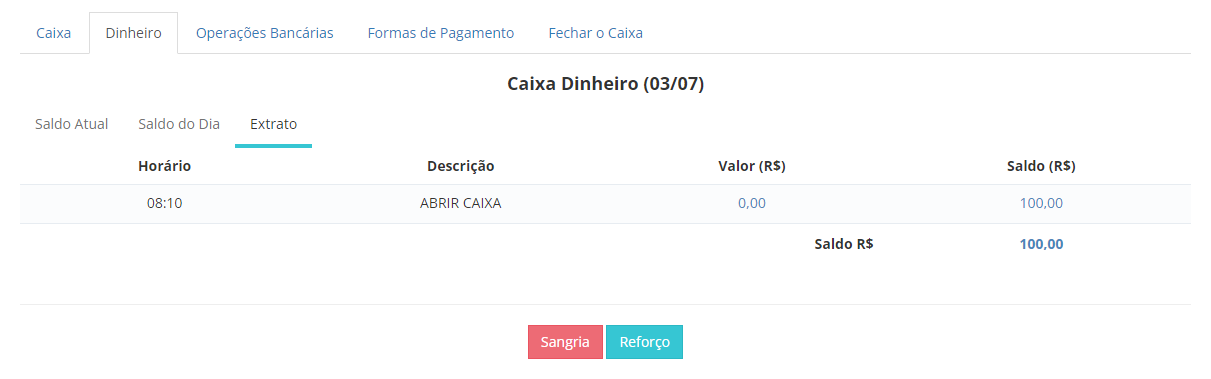This screenshot has height=379, width=1211.
Task: Click the 0,00 value in the row
Action: [752, 203]
